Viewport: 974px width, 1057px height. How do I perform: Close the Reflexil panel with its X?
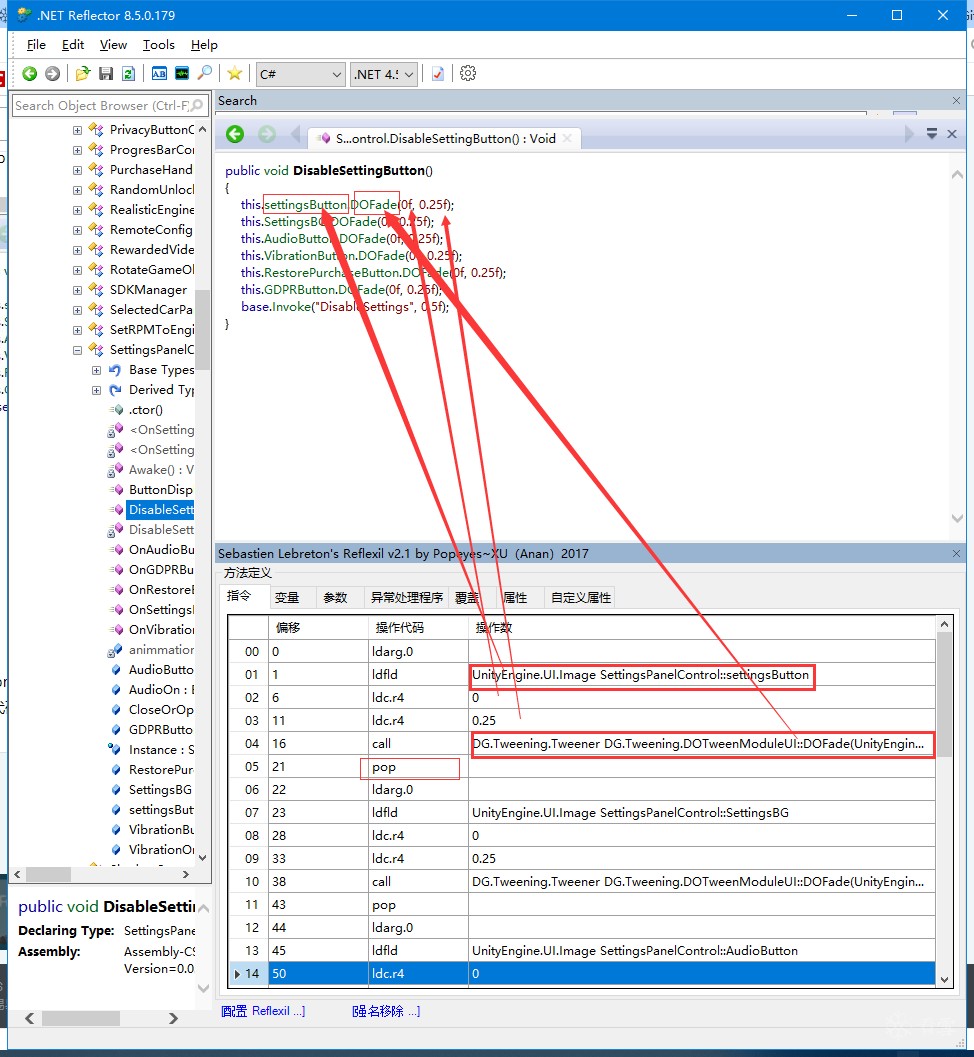pyautogui.click(x=956, y=553)
